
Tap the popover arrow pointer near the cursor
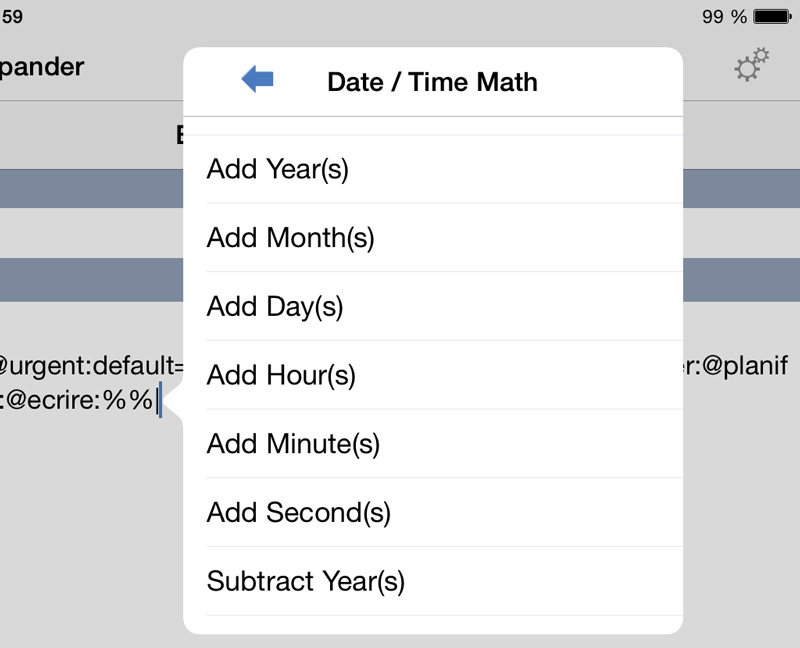(x=173, y=402)
